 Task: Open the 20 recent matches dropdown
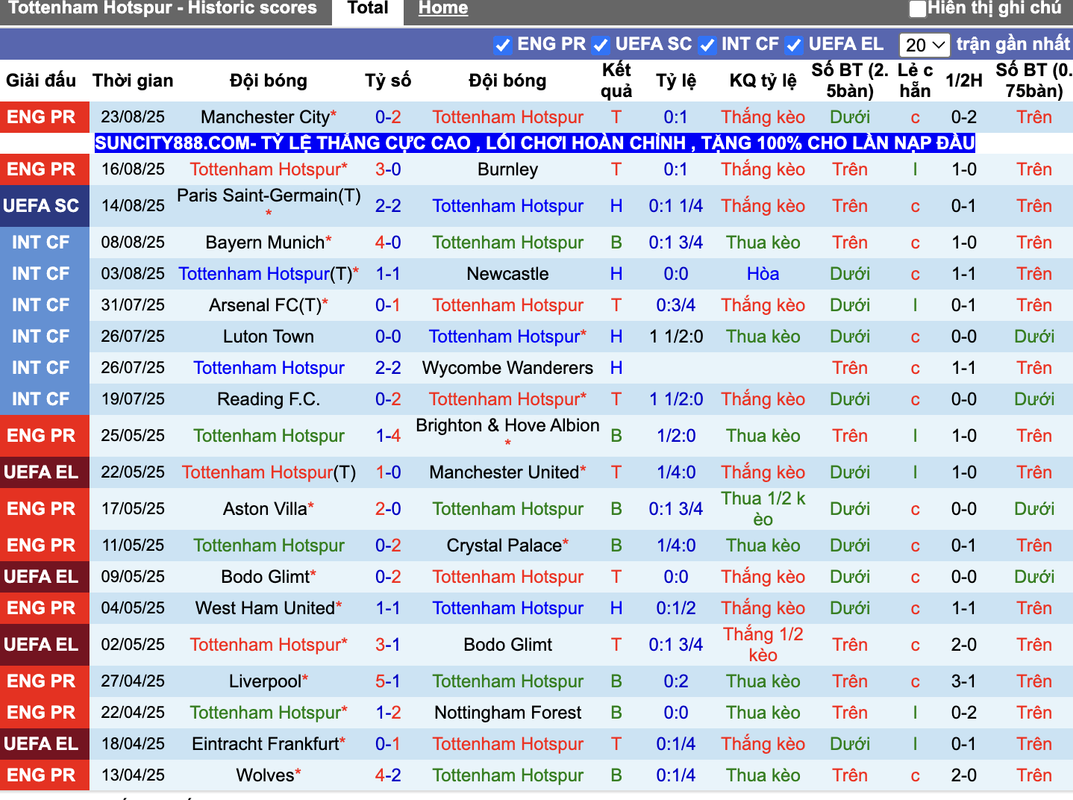(925, 45)
